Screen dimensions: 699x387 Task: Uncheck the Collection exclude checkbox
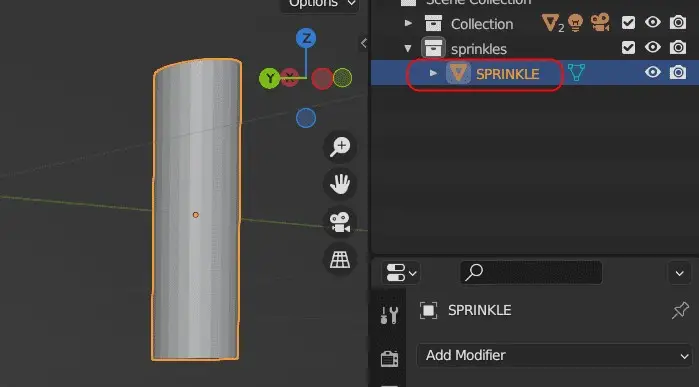pyautogui.click(x=628, y=23)
